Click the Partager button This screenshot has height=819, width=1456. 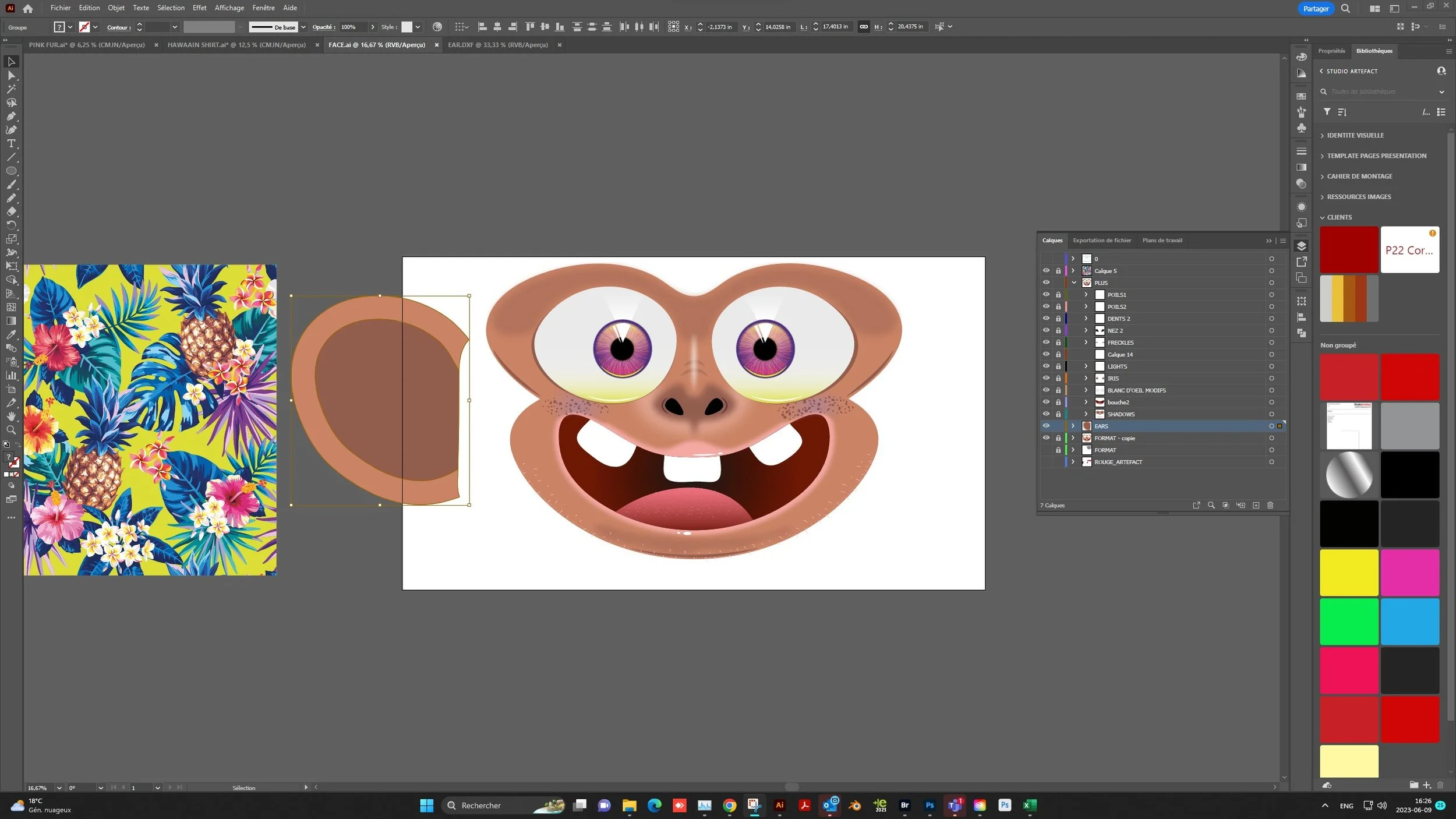1315,9
